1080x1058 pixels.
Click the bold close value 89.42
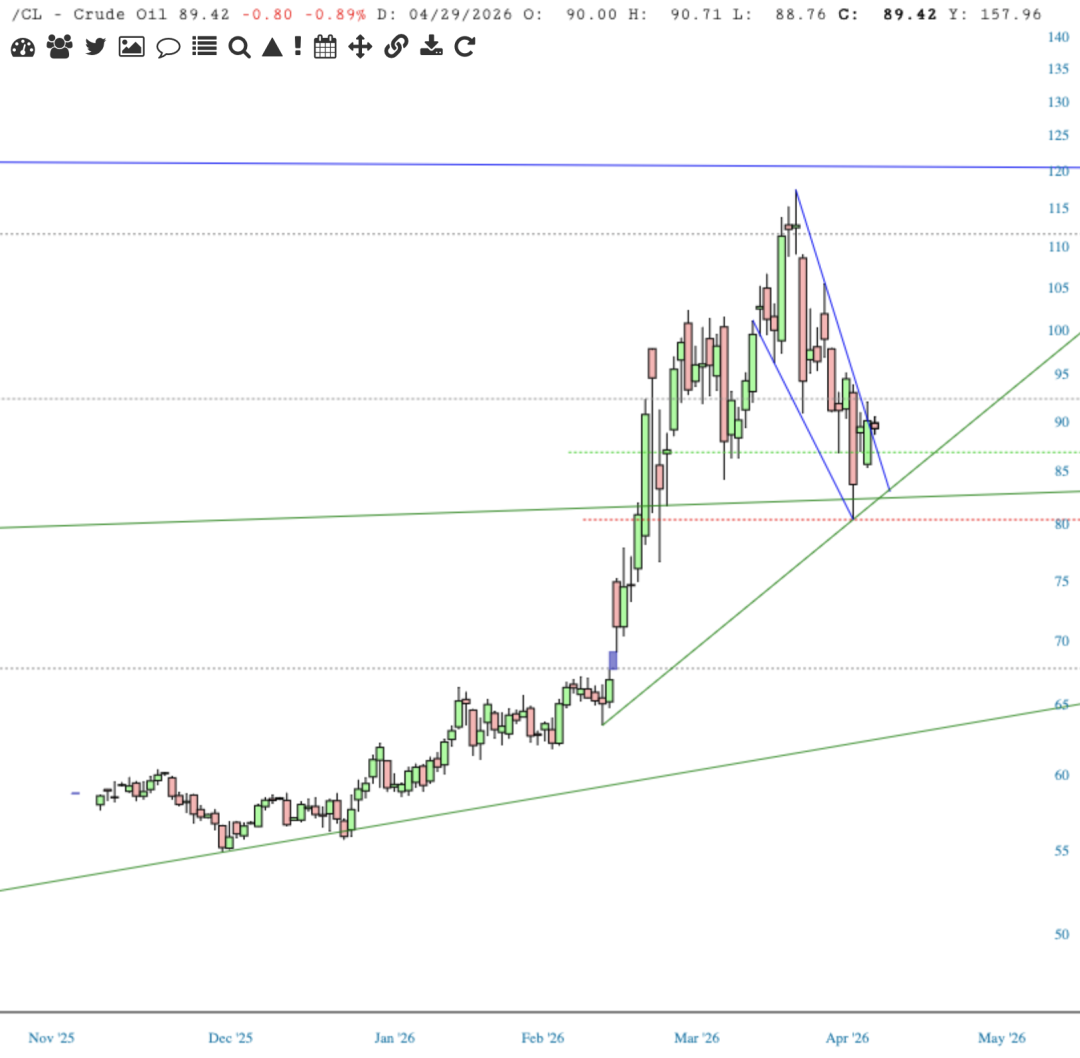pos(910,14)
